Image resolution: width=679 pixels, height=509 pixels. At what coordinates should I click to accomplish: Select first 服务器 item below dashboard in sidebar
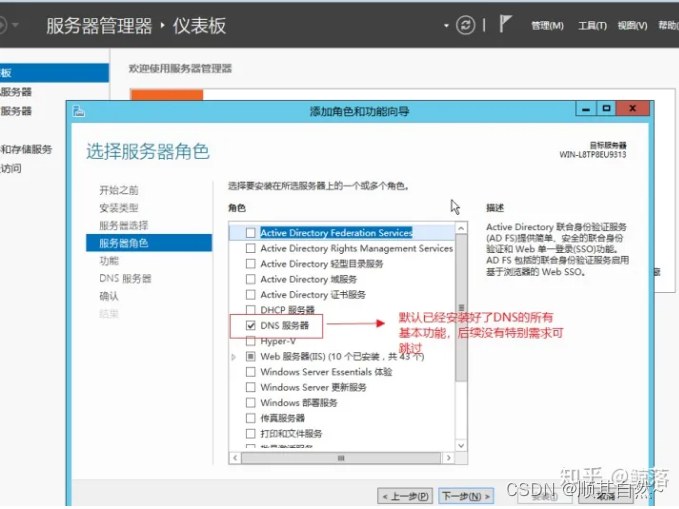click(16, 92)
